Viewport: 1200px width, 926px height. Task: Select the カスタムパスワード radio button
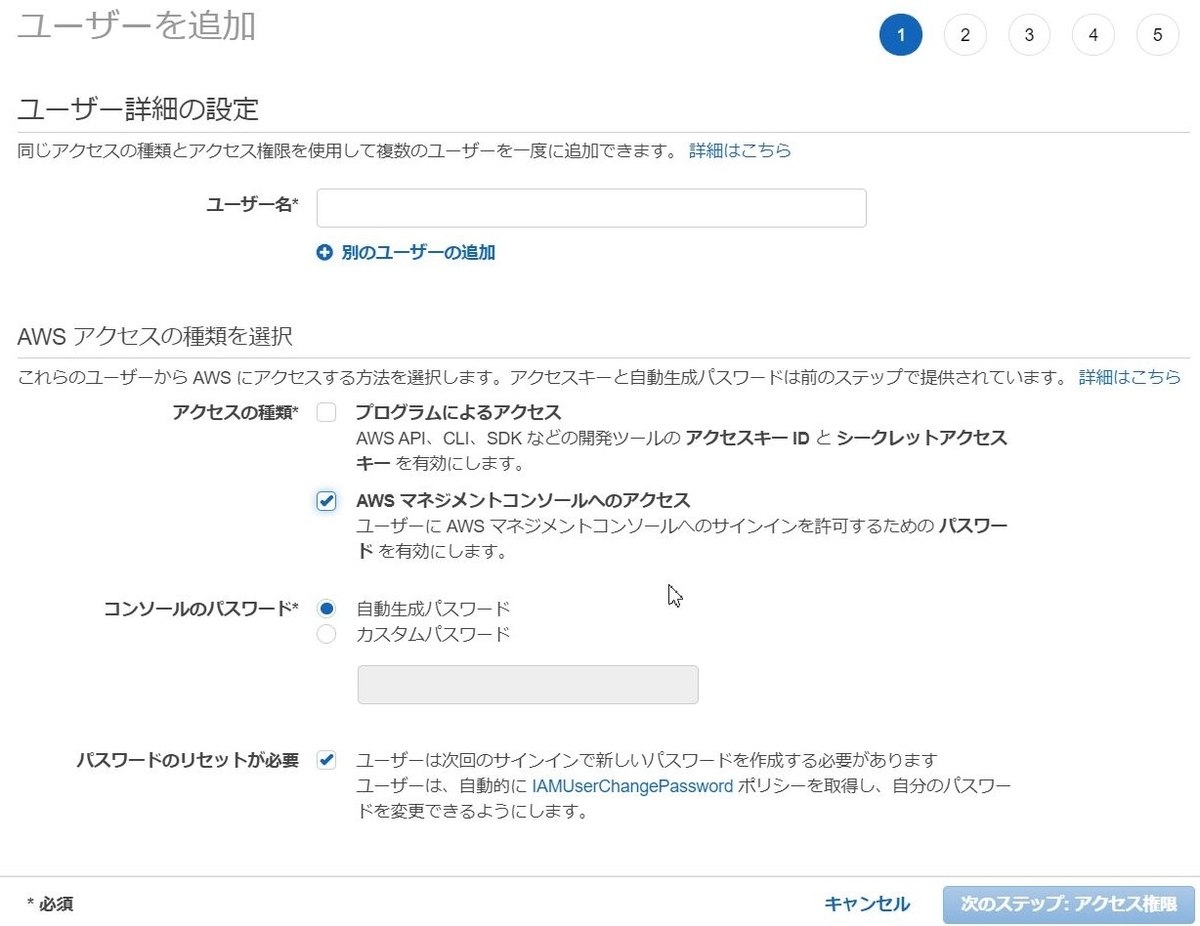pyautogui.click(x=326, y=634)
